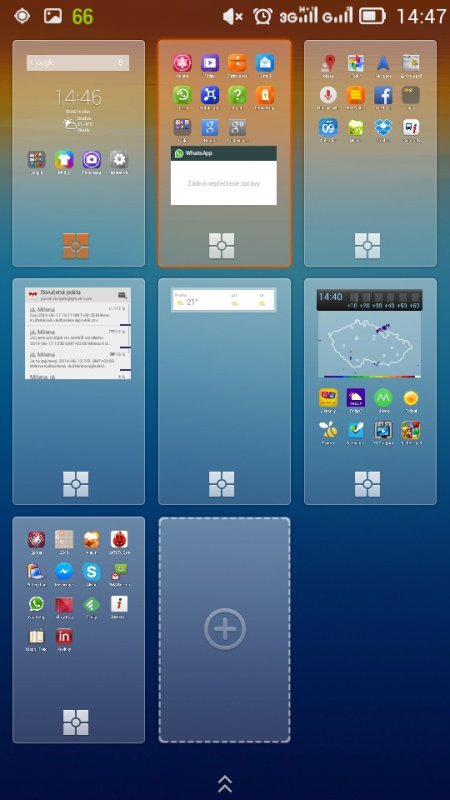Open the purple weather app icon
The width and height of the screenshot is (450, 800).
coord(356,397)
